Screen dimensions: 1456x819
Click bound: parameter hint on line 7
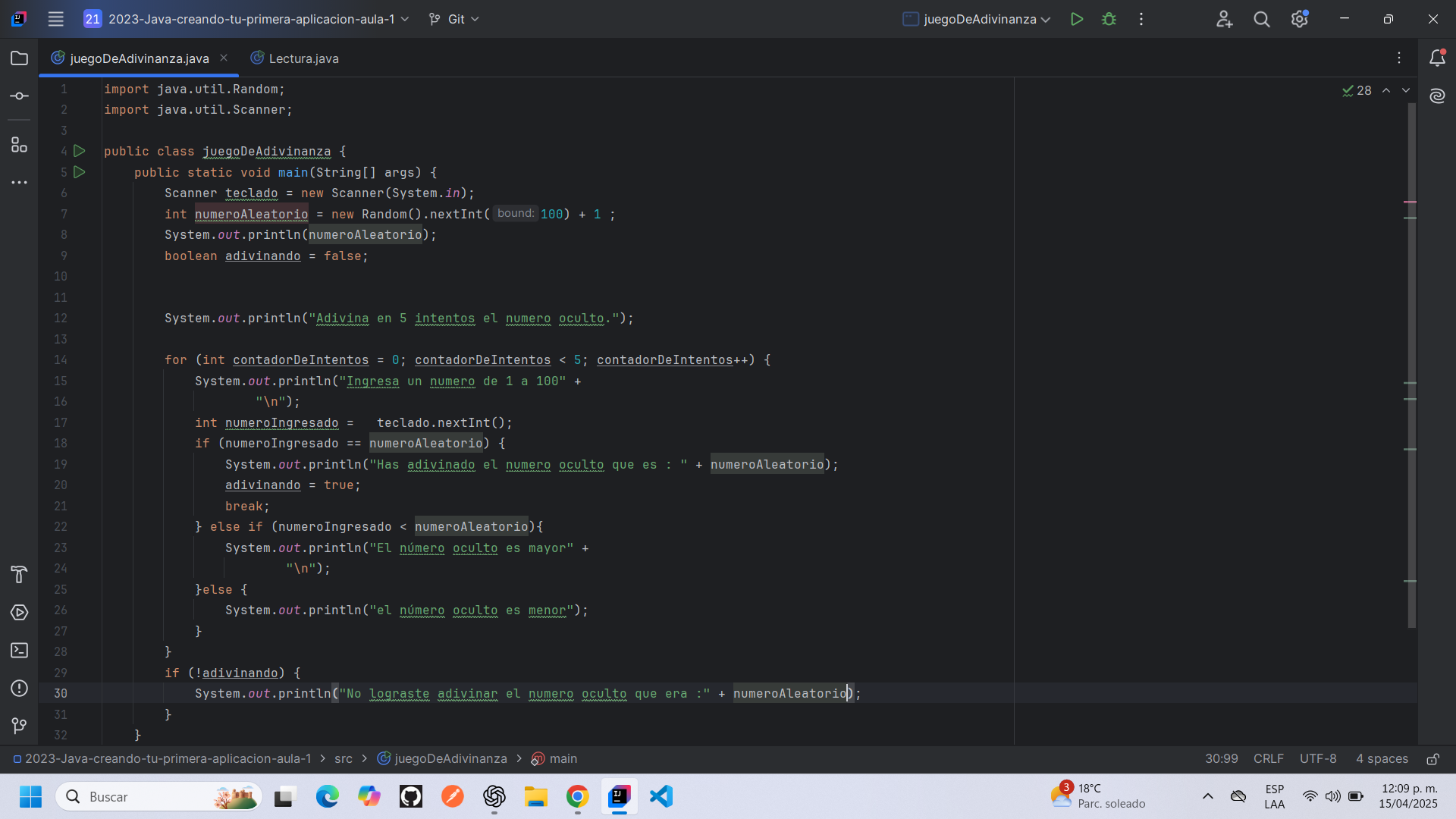(x=516, y=214)
